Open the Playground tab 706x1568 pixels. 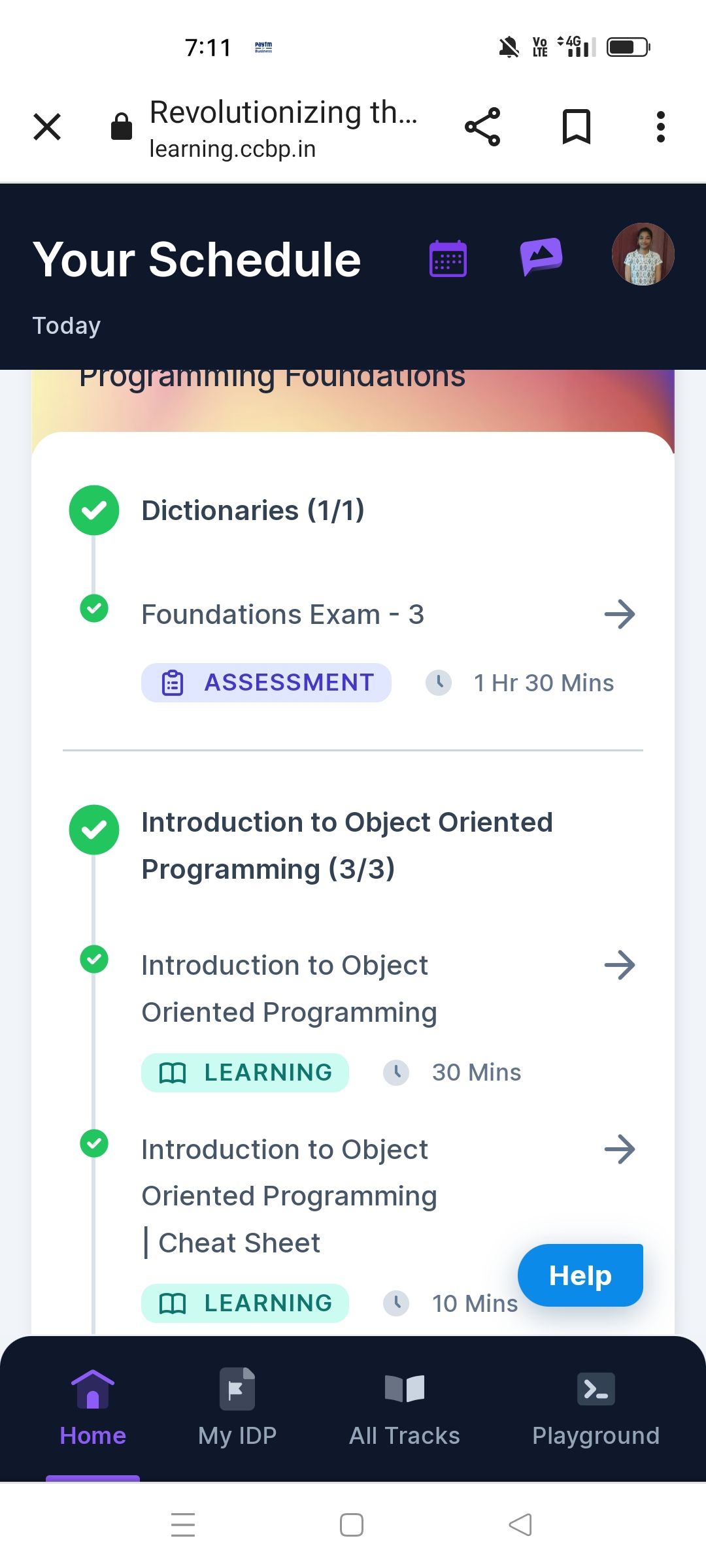(596, 1407)
